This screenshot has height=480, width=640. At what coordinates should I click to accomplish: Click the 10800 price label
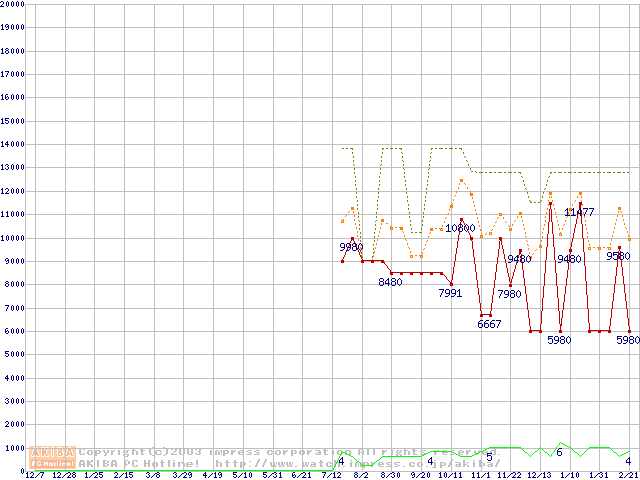460,228
